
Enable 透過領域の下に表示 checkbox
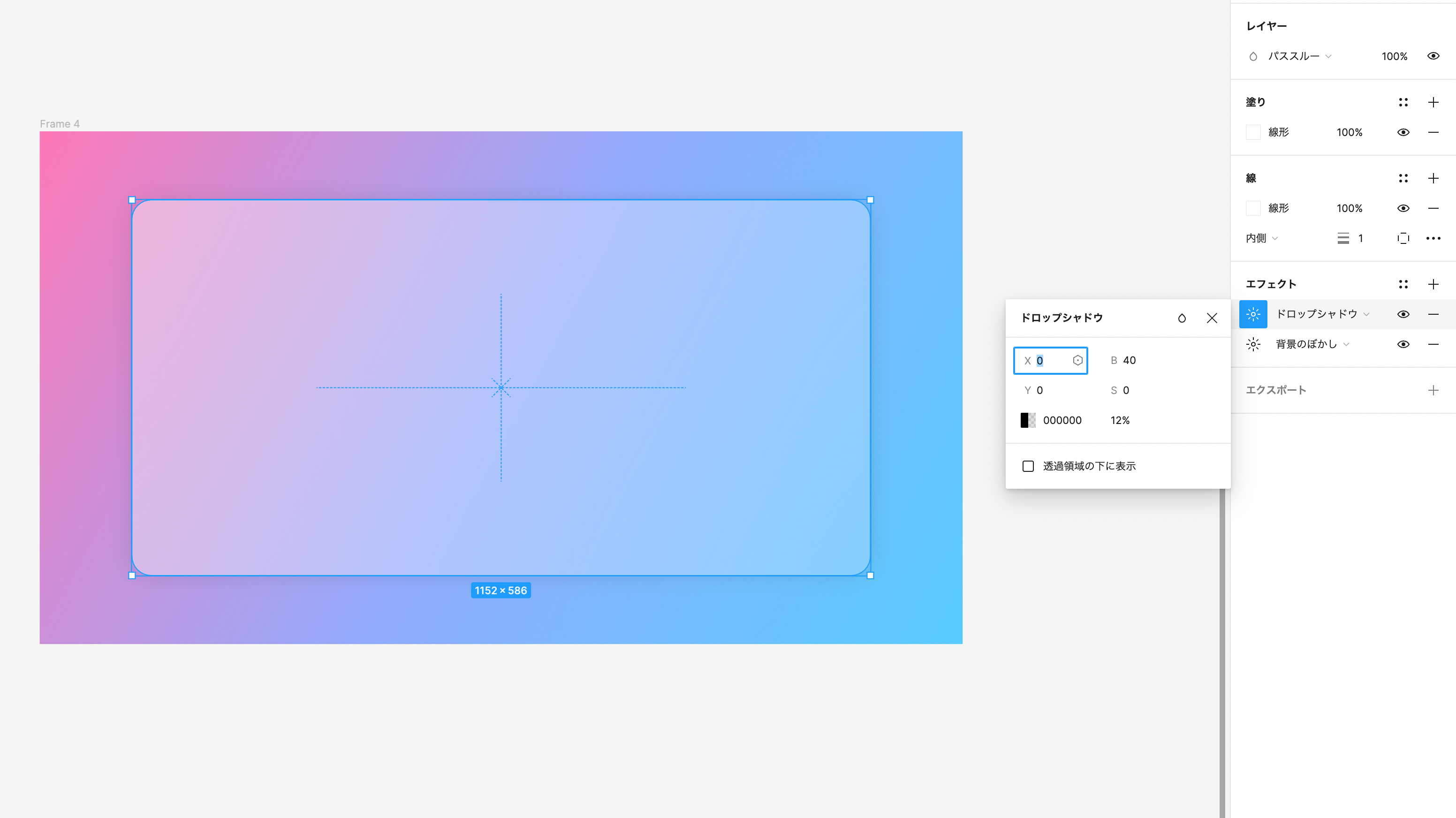point(1028,466)
